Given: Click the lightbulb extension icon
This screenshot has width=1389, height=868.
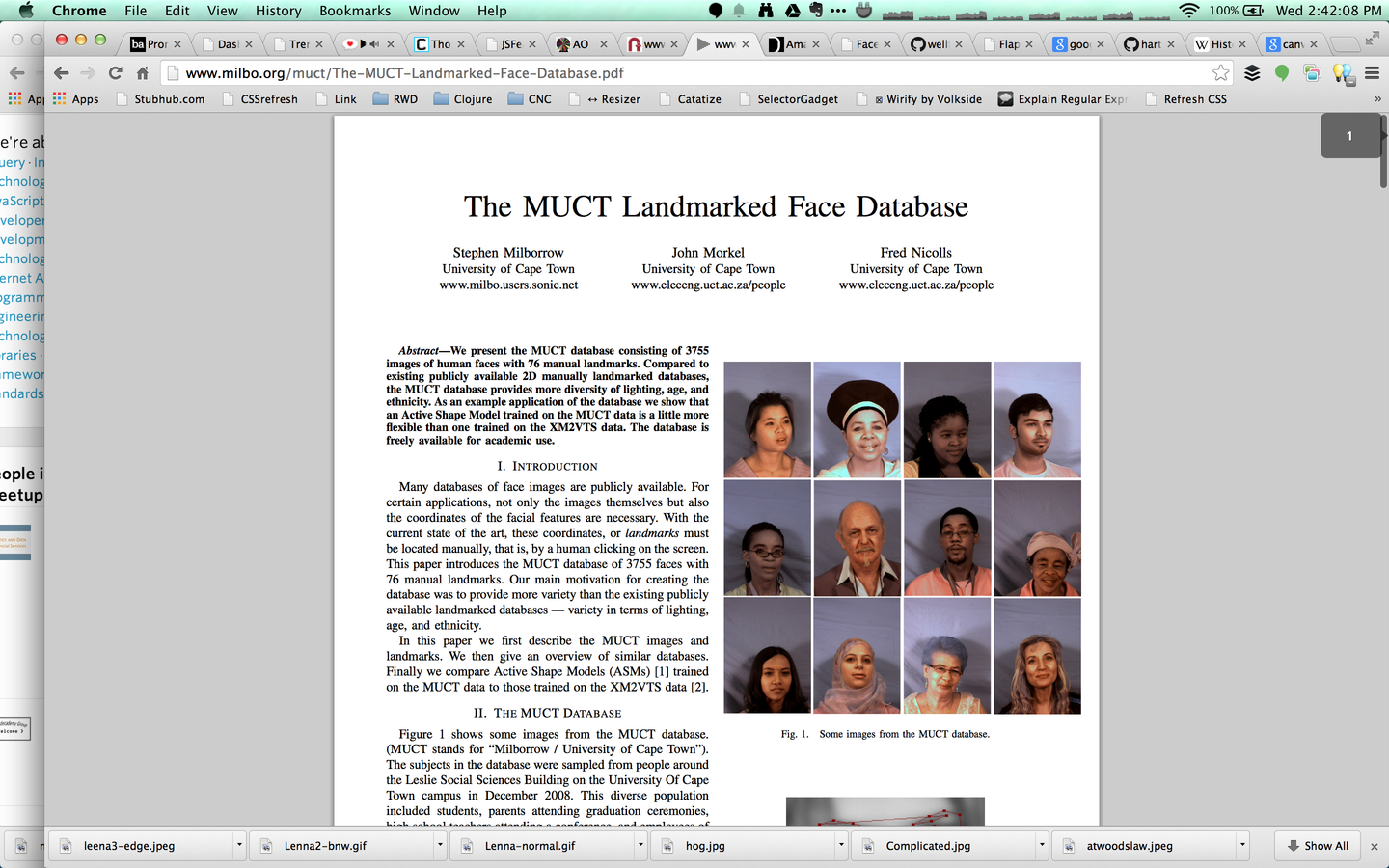Looking at the screenshot, I should click(1342, 73).
